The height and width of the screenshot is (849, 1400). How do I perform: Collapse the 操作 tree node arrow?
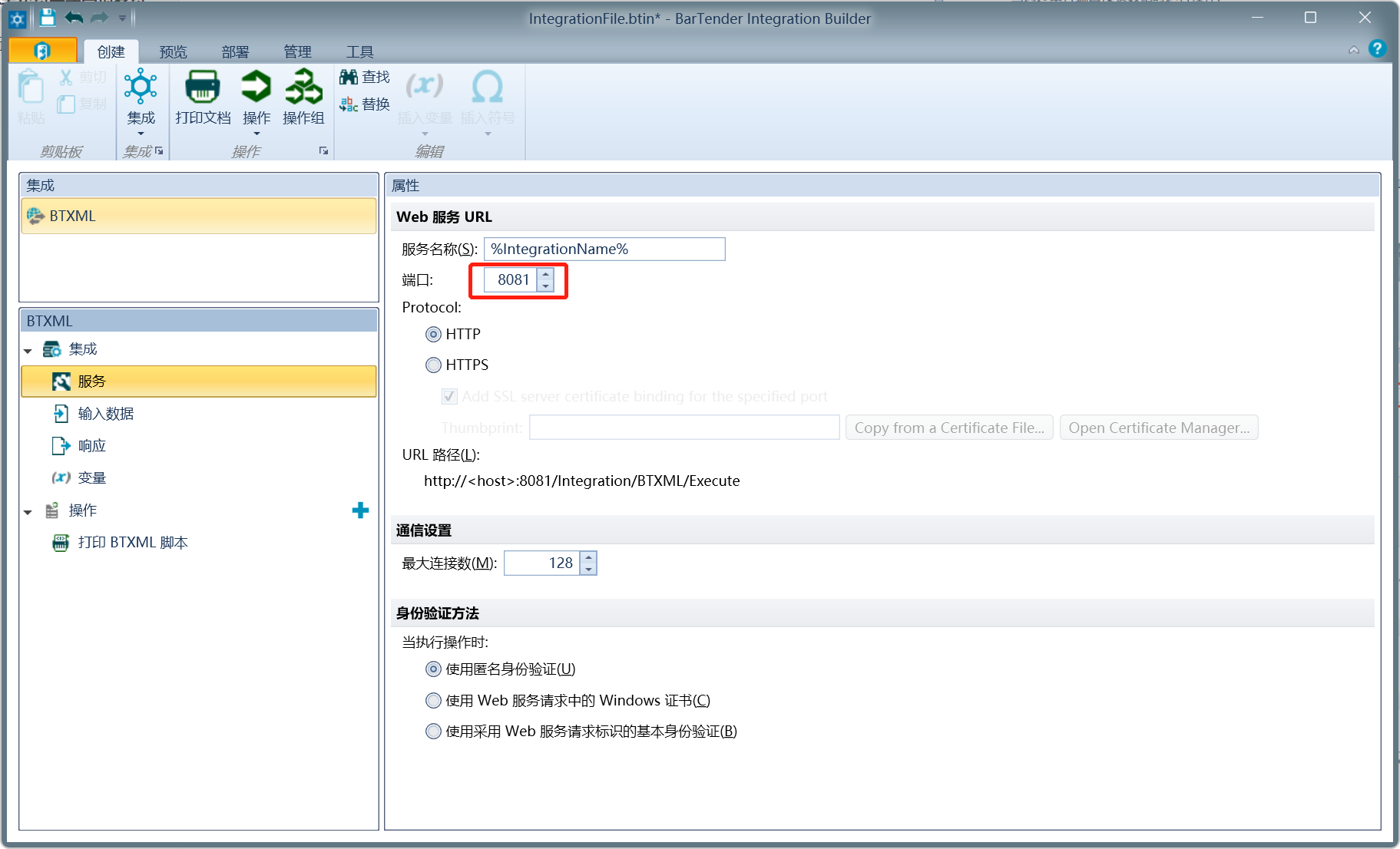[28, 512]
